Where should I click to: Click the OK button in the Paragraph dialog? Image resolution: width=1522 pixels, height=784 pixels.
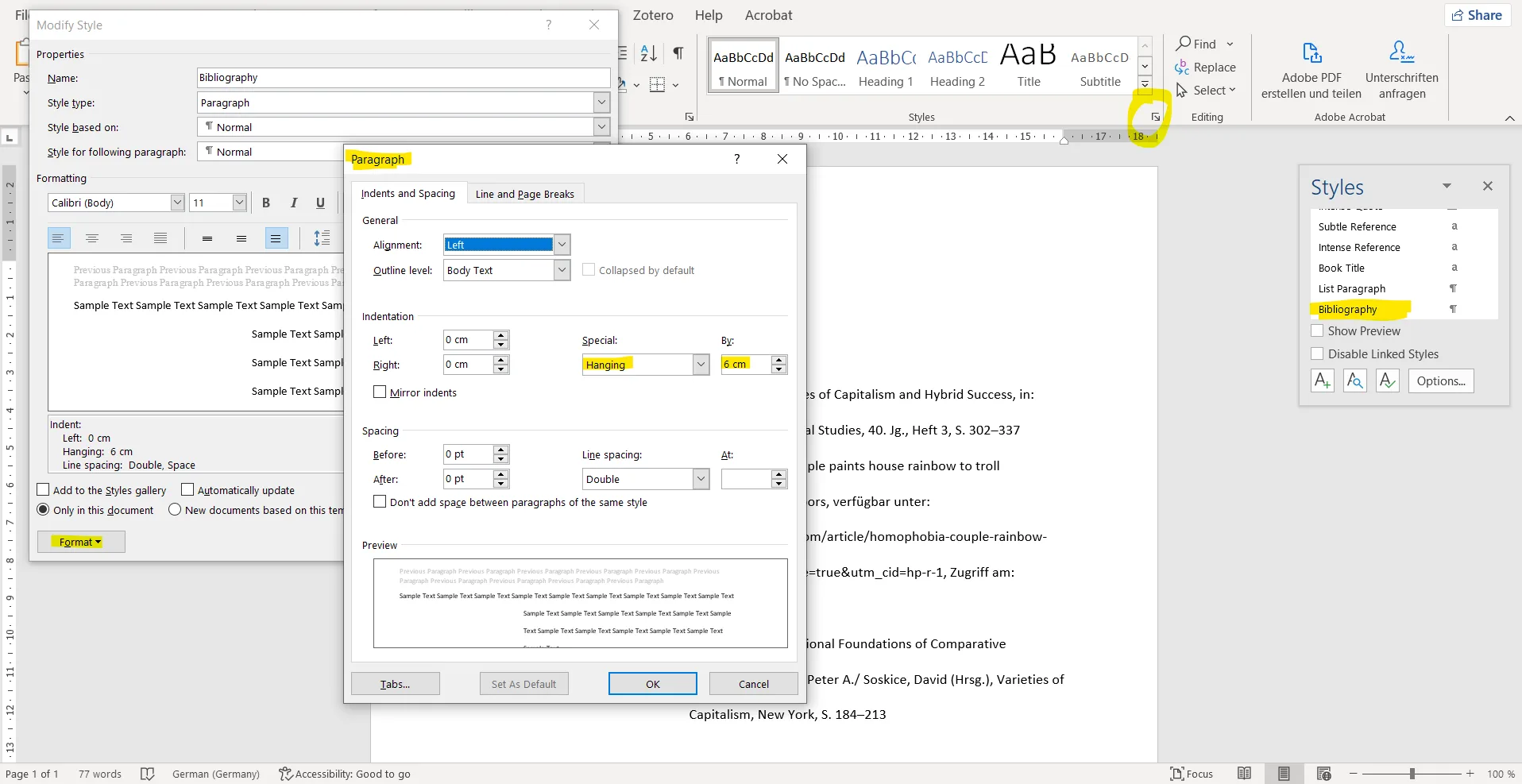click(653, 684)
